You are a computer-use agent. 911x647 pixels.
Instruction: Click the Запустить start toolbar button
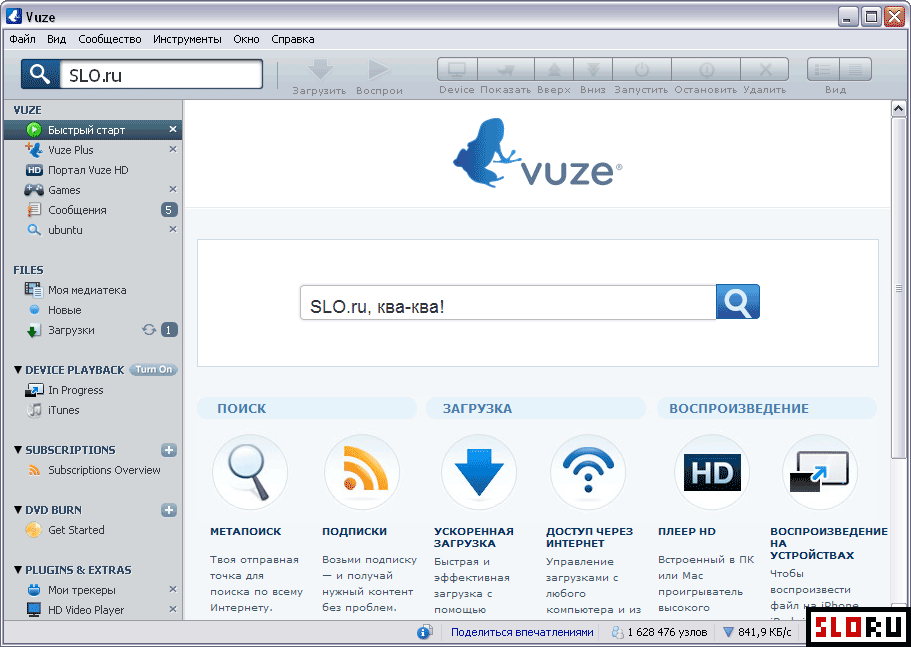point(641,70)
